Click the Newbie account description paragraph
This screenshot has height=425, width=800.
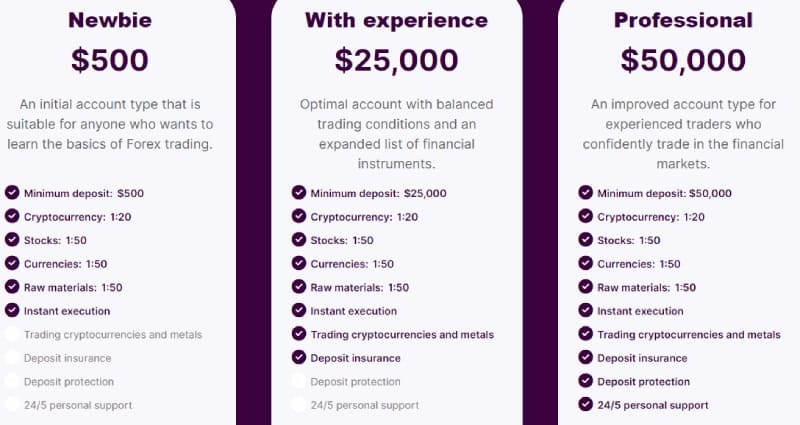[x=110, y=124]
